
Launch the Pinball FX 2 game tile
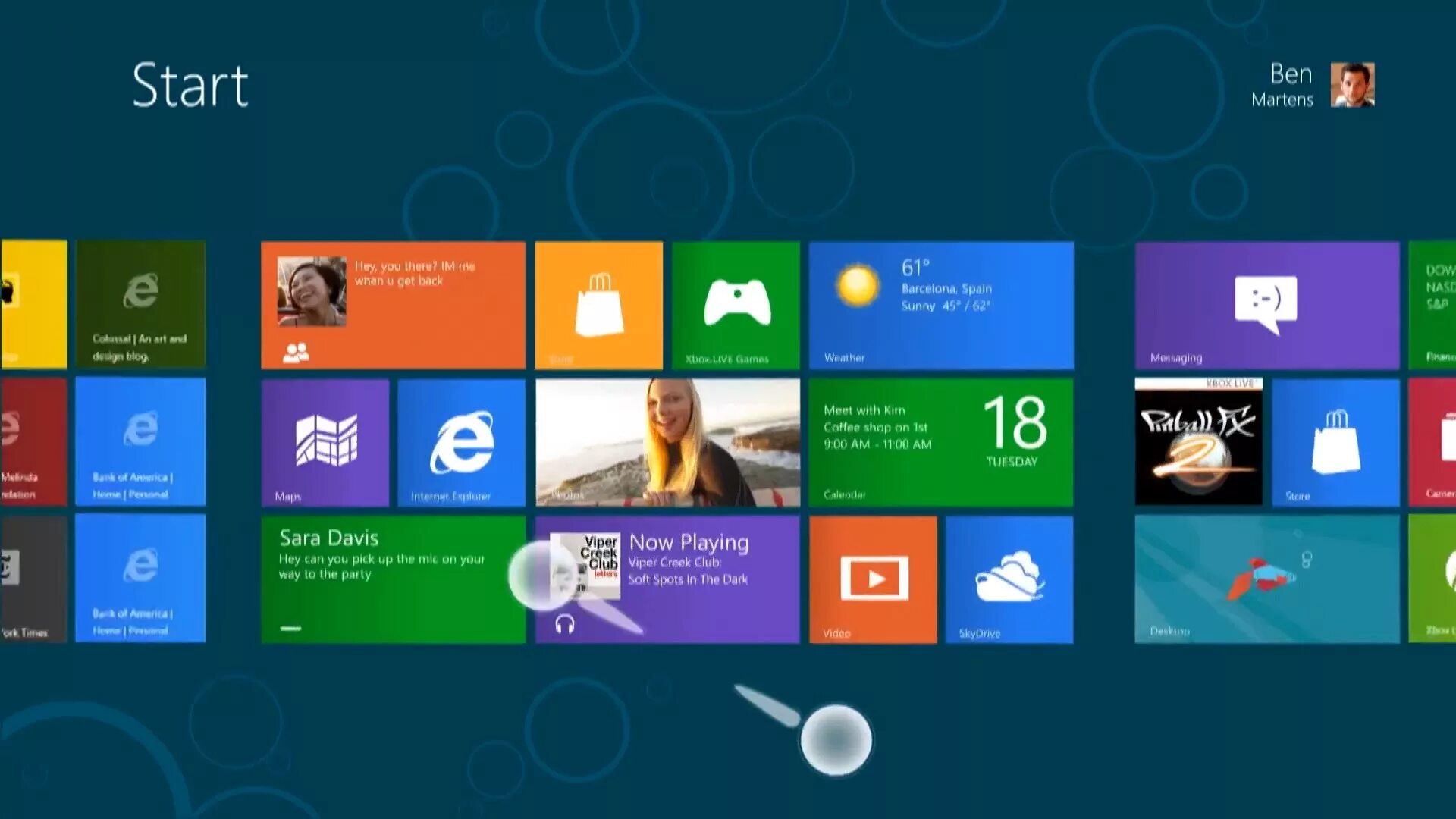(1198, 443)
